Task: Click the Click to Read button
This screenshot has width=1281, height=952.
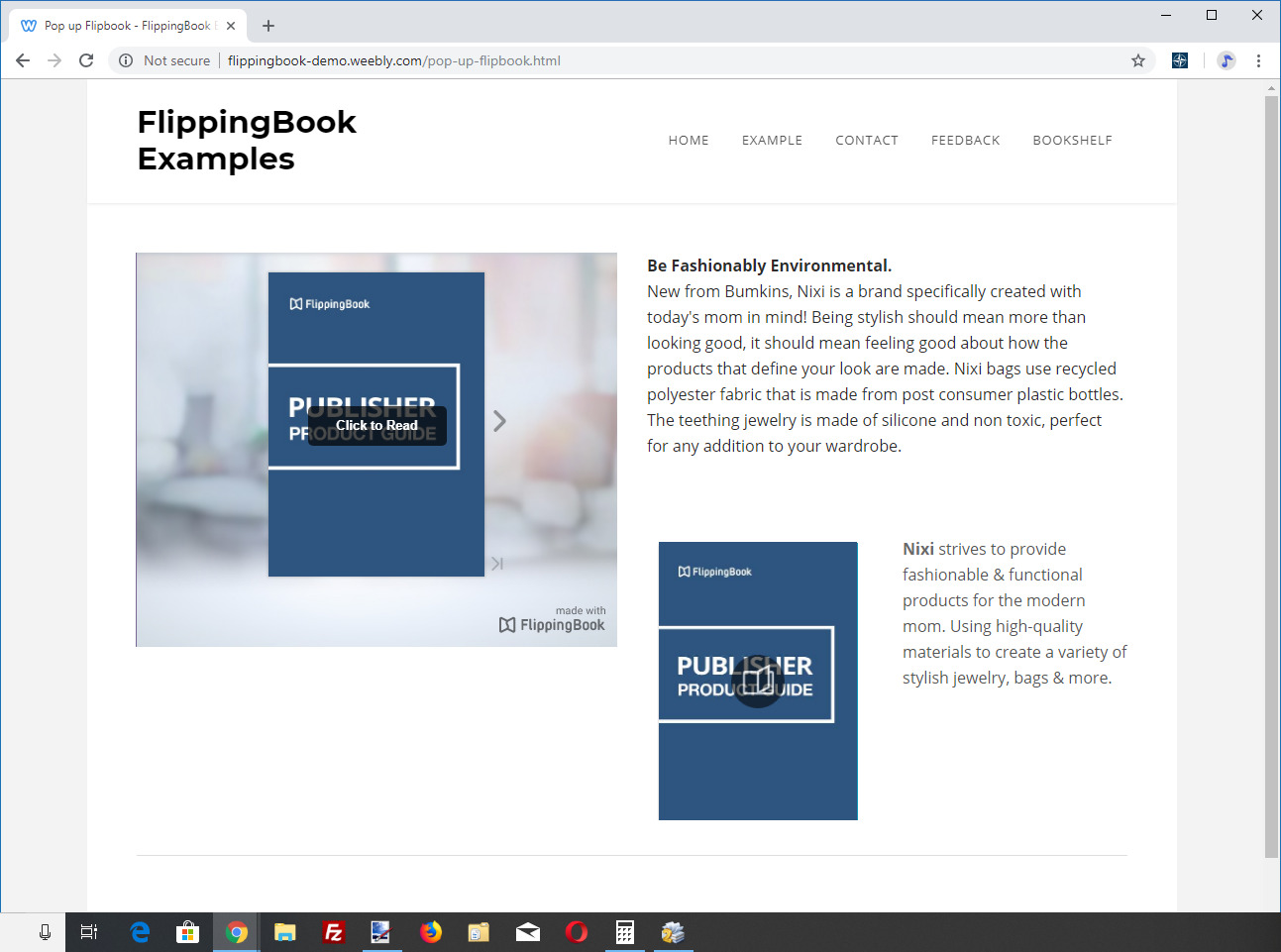Action: coord(377,425)
